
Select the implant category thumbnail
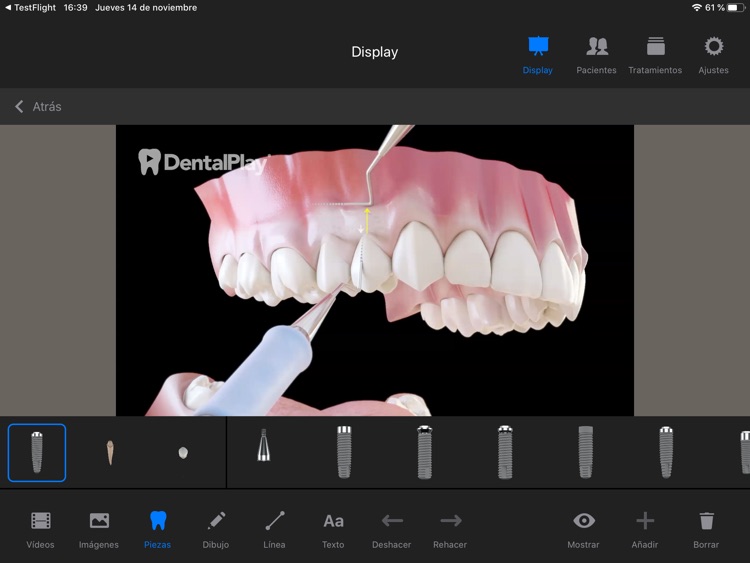(37, 453)
